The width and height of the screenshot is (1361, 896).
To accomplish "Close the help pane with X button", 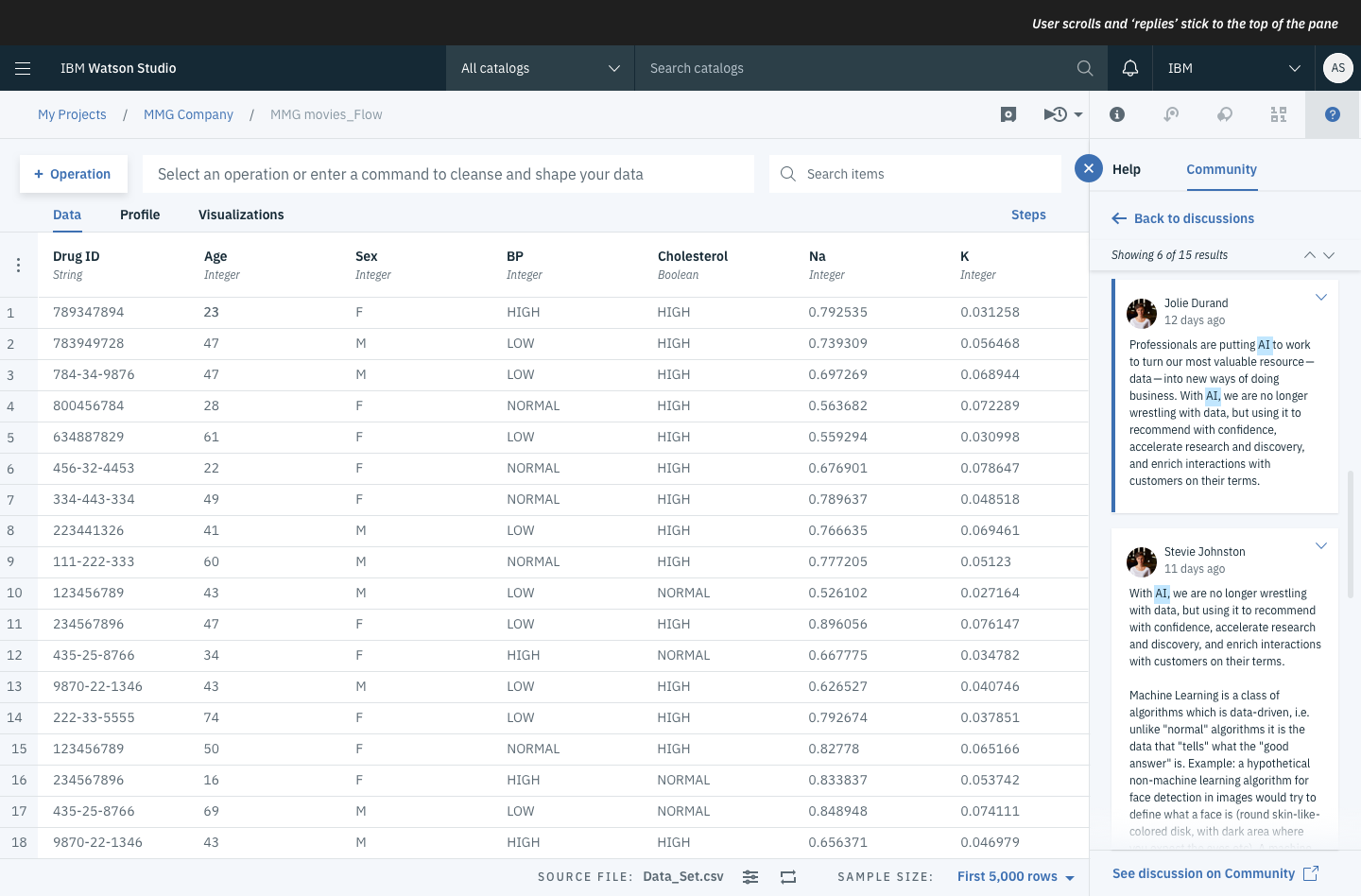I will pos(1089,169).
